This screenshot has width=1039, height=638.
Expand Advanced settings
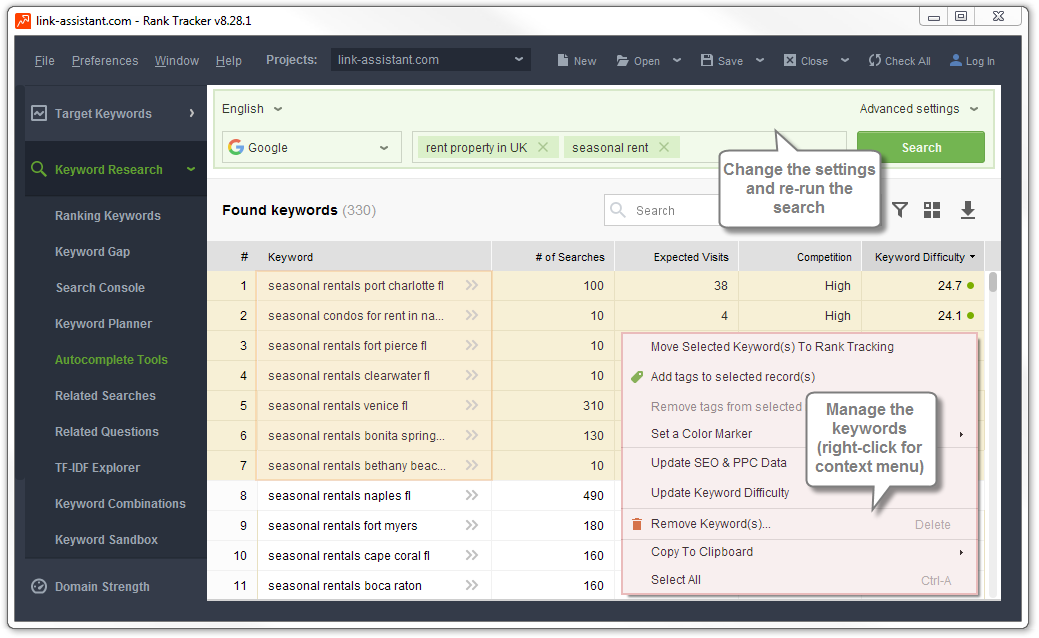pos(918,109)
